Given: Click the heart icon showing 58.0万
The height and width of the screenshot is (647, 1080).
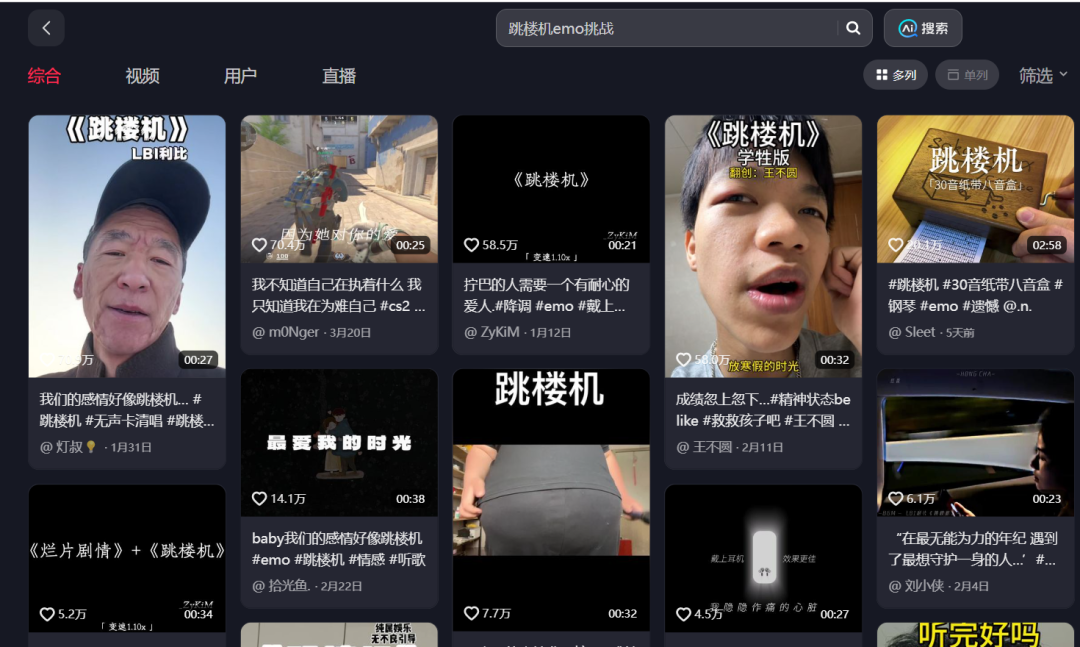Looking at the screenshot, I should tap(683, 359).
